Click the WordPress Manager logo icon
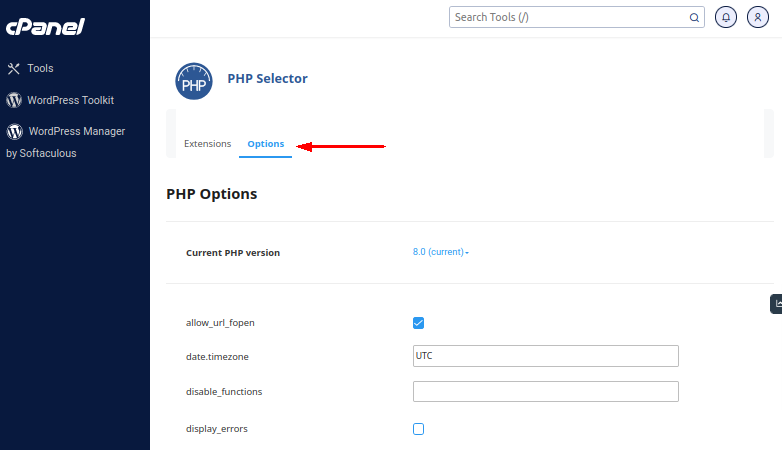Screen dimensions: 782x450 tap(14, 131)
